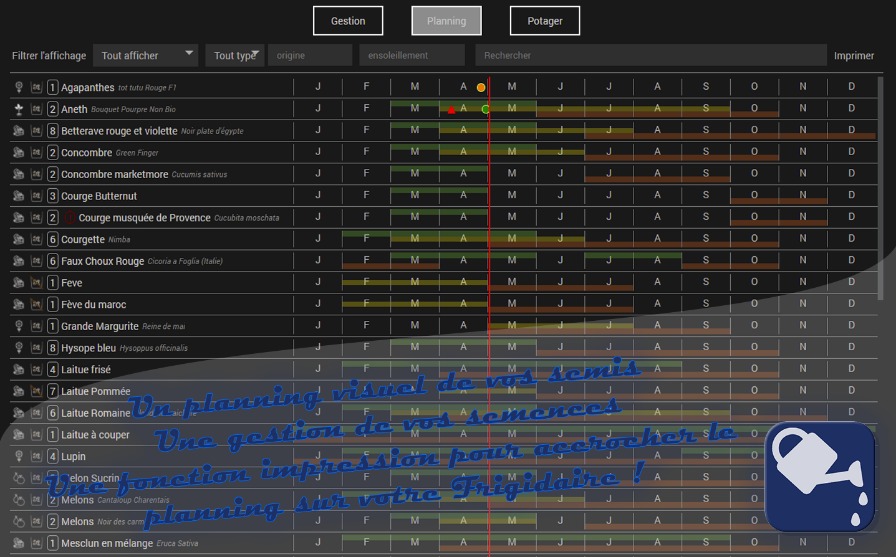Screen dimensions: 896x557
Task: Click the red warning icon on Courge musquée
Action: click(69, 218)
